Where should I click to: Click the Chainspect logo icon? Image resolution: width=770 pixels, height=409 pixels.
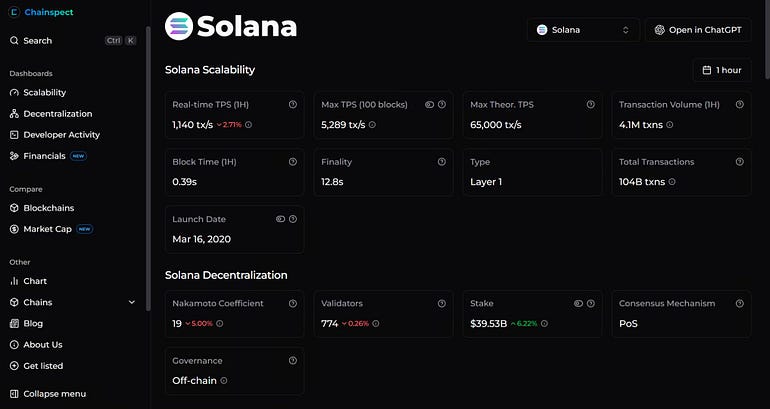pyautogui.click(x=14, y=12)
